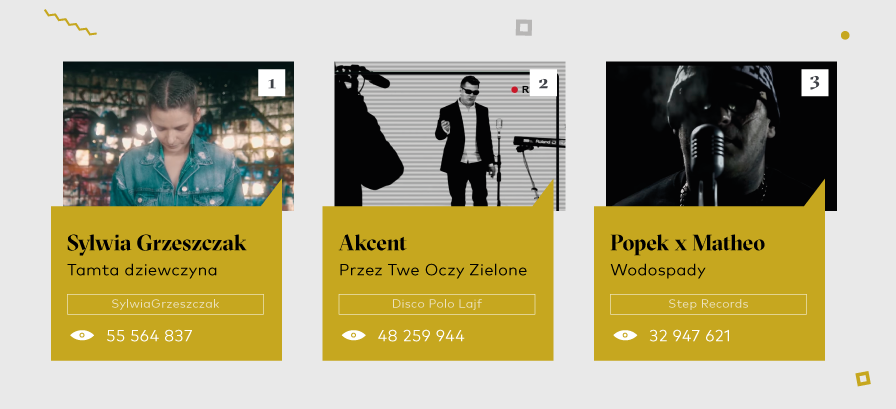This screenshot has width=896, height=409.
Task: Click the yellow dot in top-right corner
Action: tap(845, 35)
